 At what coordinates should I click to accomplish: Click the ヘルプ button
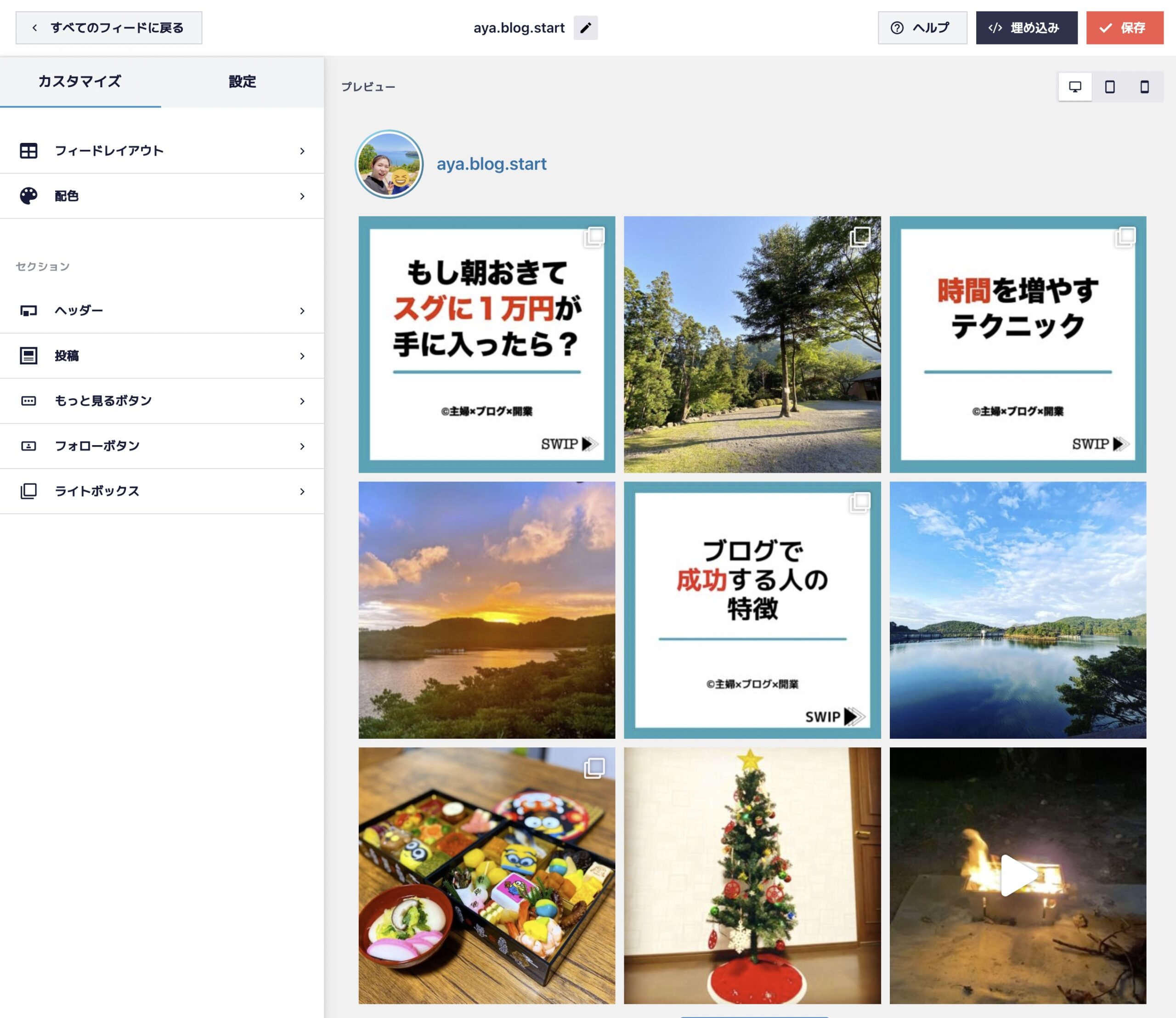922,27
